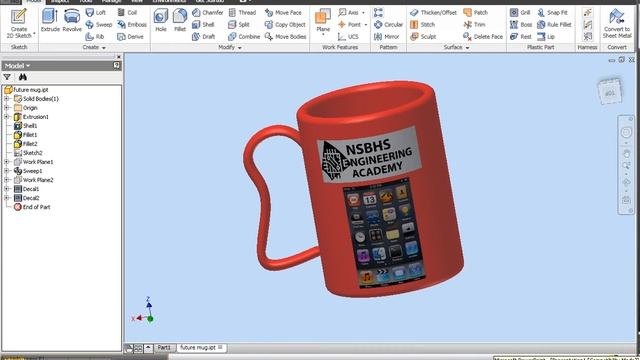Select the Shell tool

point(203,24)
